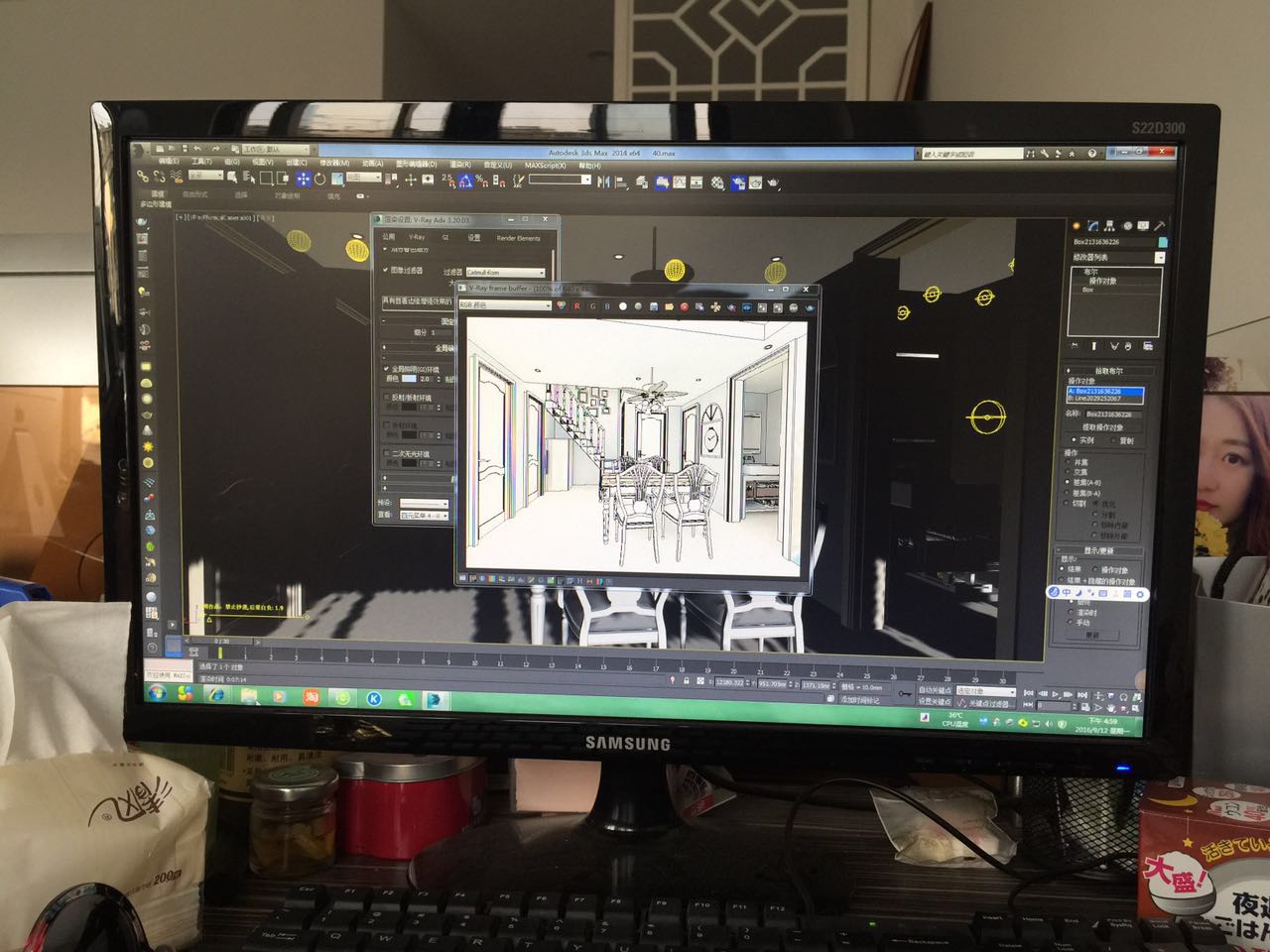The image size is (1270, 952).
Task: Click the Unlink Selection tool
Action: point(159,178)
